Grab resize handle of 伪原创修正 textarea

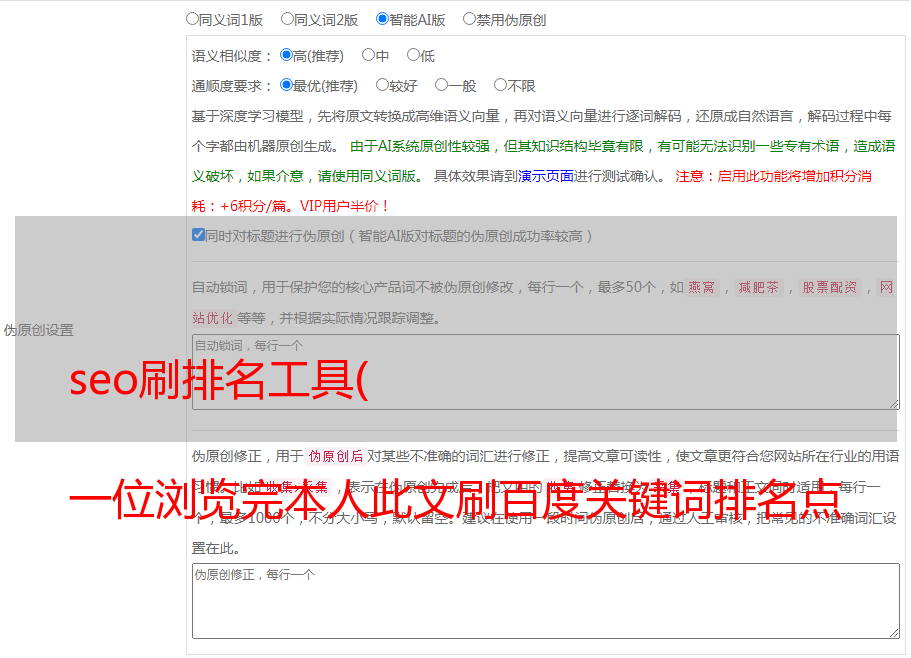pos(894,634)
